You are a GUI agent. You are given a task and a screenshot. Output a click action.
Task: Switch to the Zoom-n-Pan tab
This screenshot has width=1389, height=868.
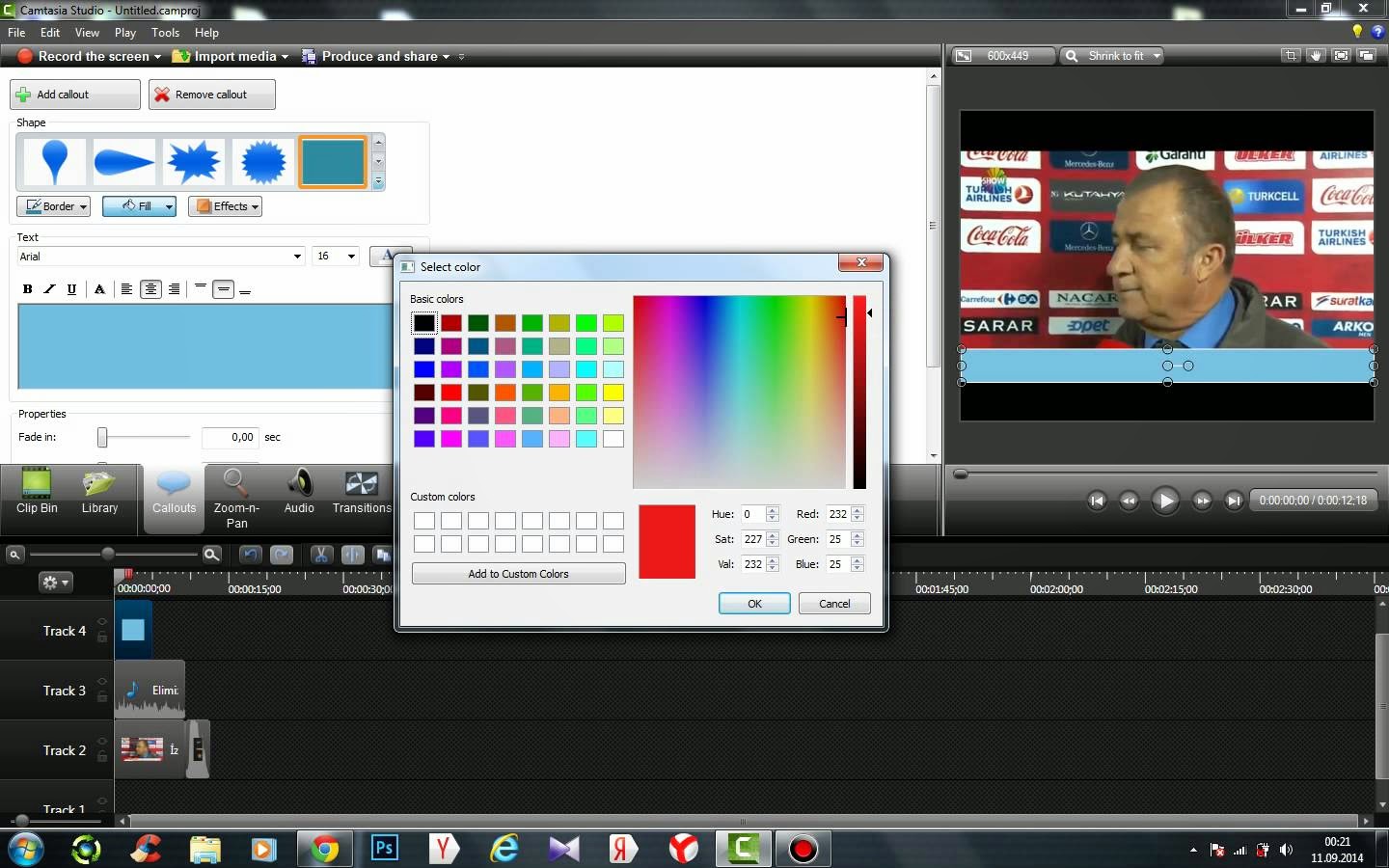236,498
